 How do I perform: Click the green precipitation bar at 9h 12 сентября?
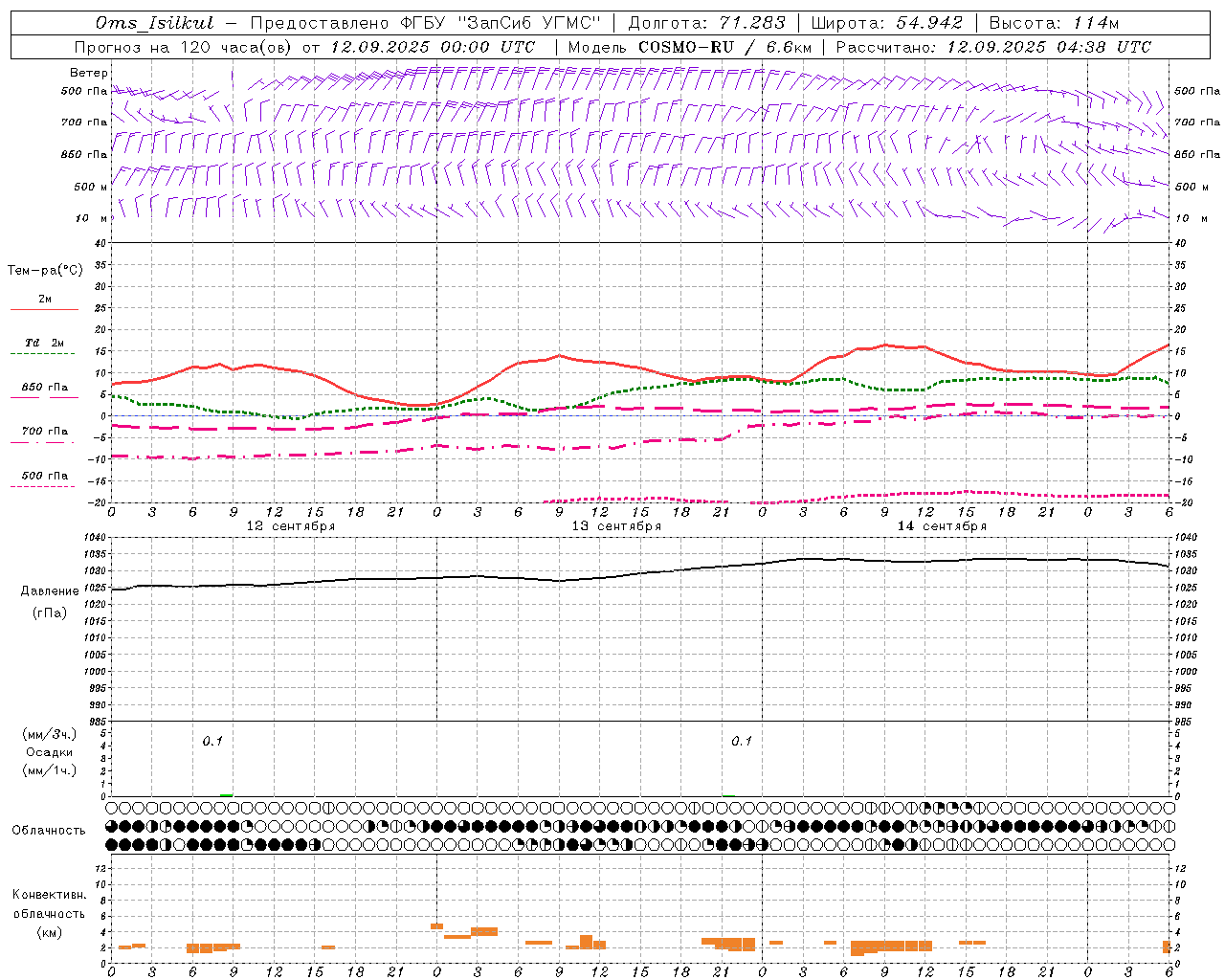pyautogui.click(x=226, y=794)
